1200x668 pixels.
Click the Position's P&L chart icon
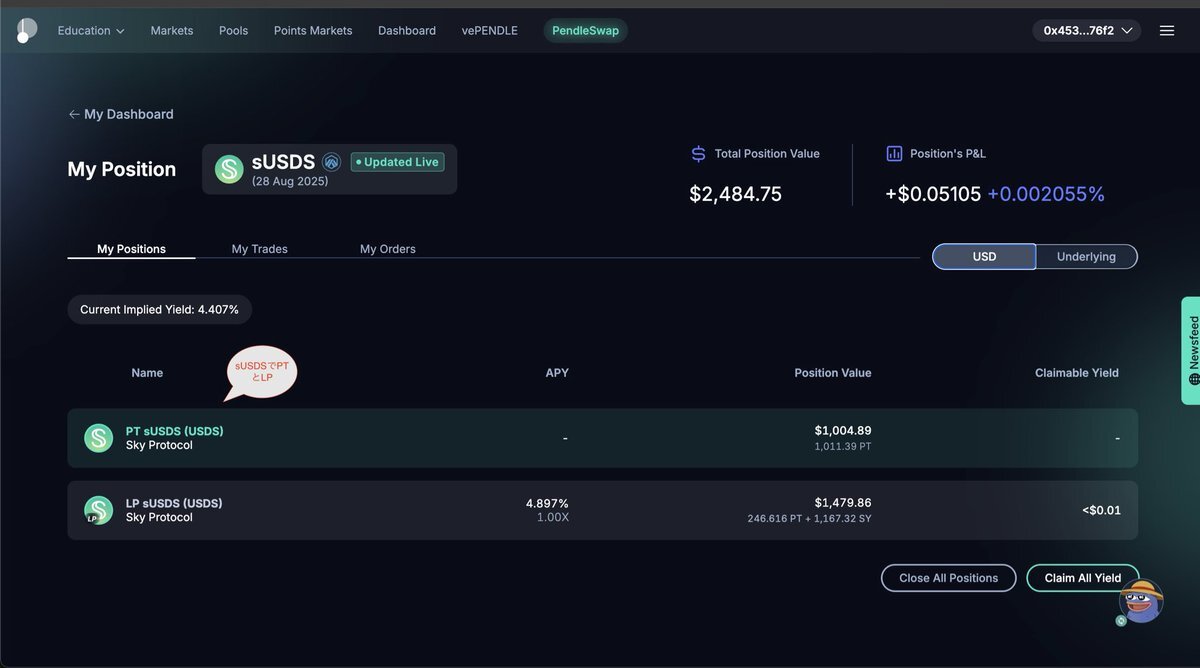click(x=894, y=154)
